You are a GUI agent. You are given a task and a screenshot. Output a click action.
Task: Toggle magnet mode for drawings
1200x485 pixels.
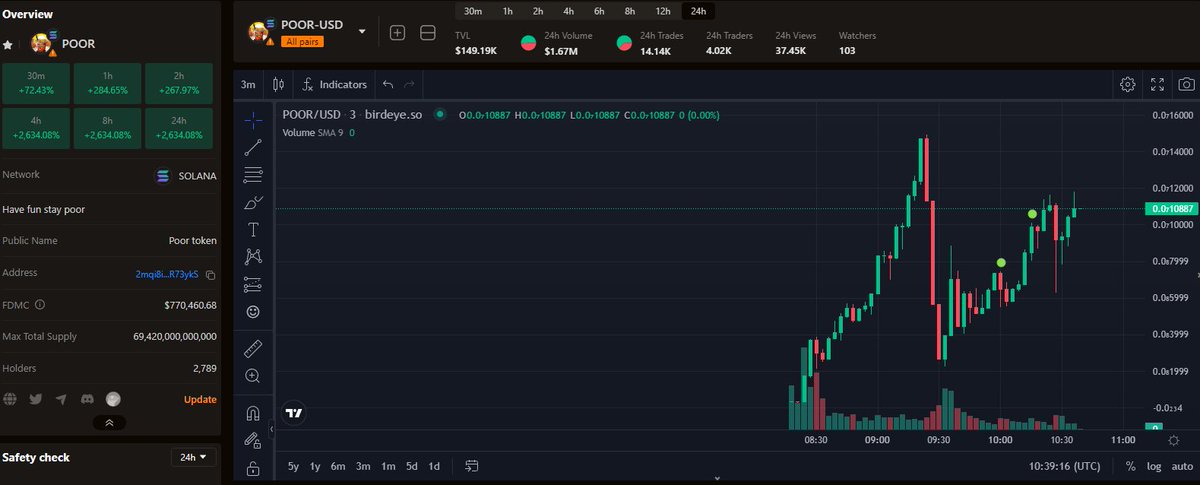click(x=253, y=413)
